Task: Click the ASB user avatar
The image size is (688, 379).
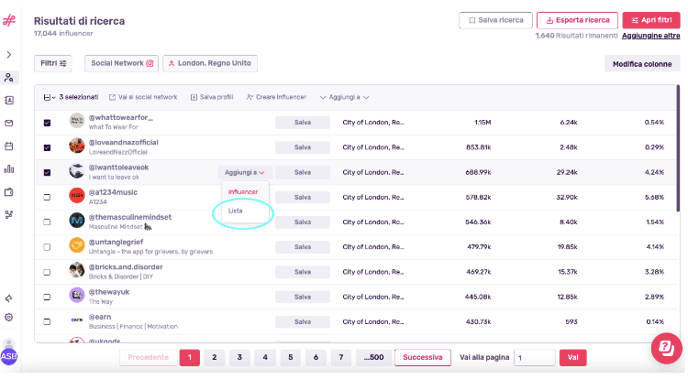Action: pyautogui.click(x=9, y=356)
